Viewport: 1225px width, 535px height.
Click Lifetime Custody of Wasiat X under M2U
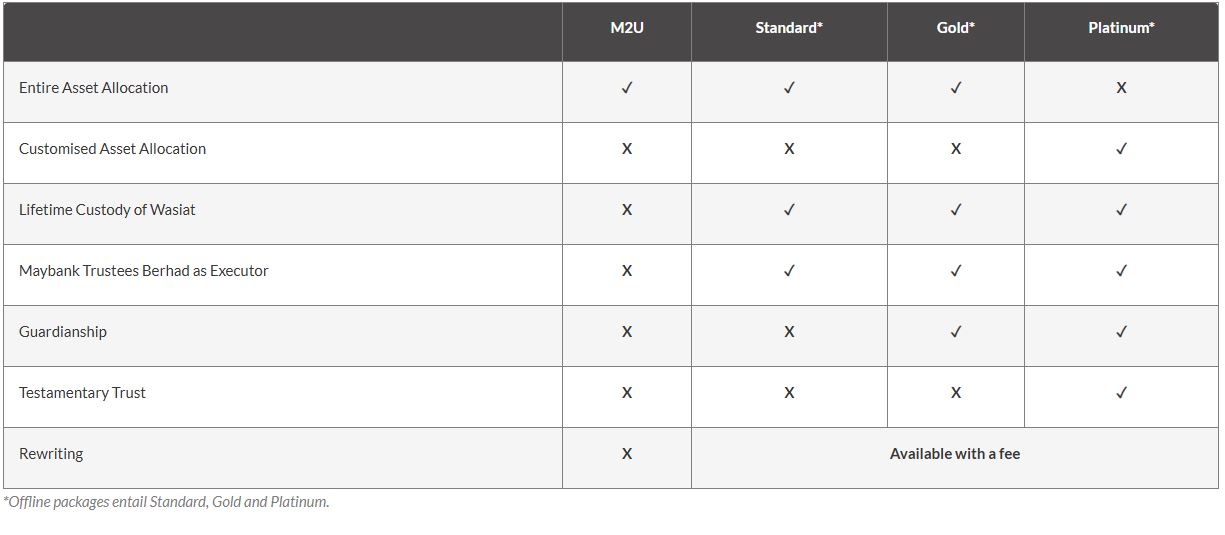coord(627,210)
